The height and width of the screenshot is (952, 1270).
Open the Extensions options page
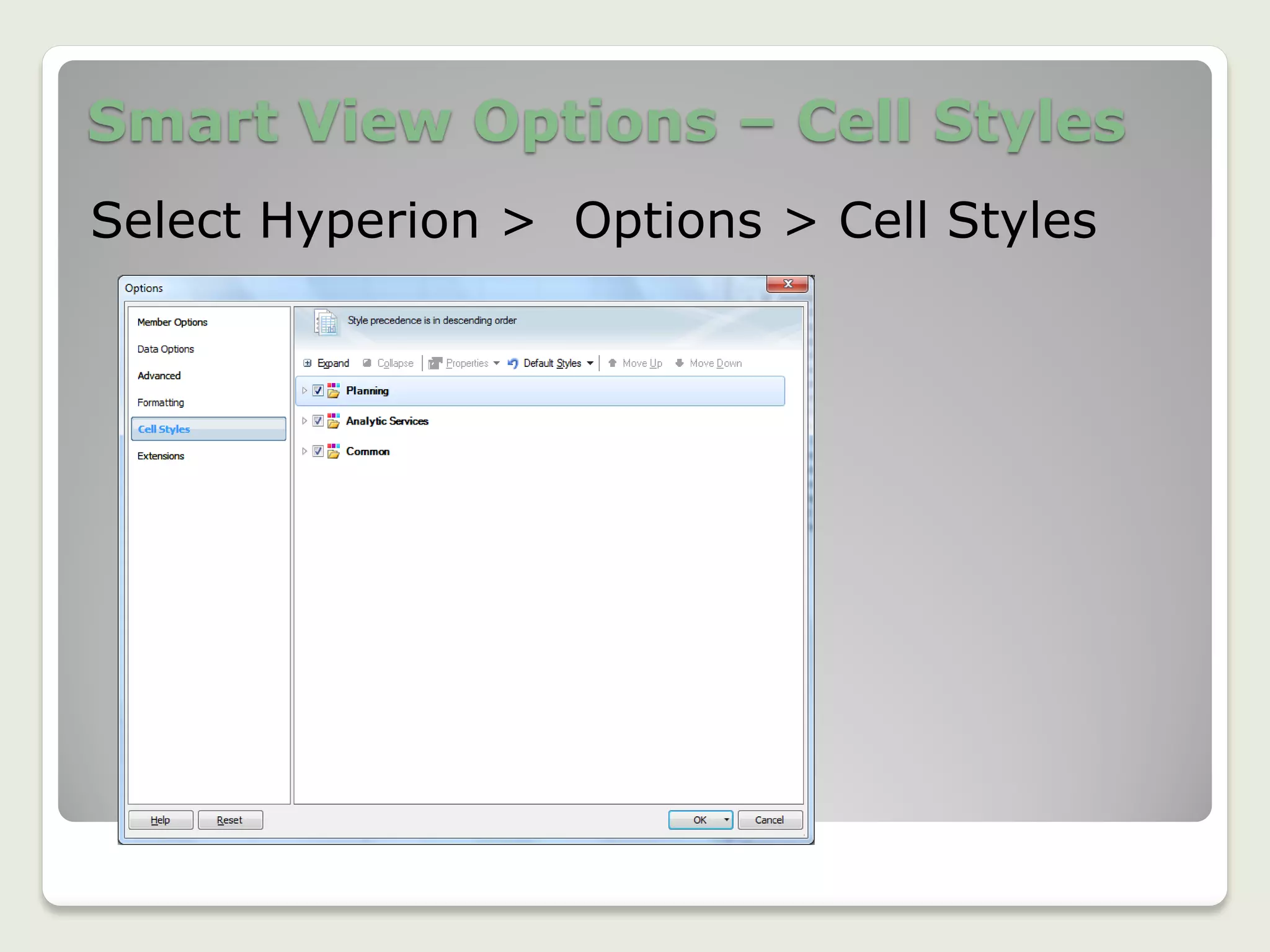(161, 456)
